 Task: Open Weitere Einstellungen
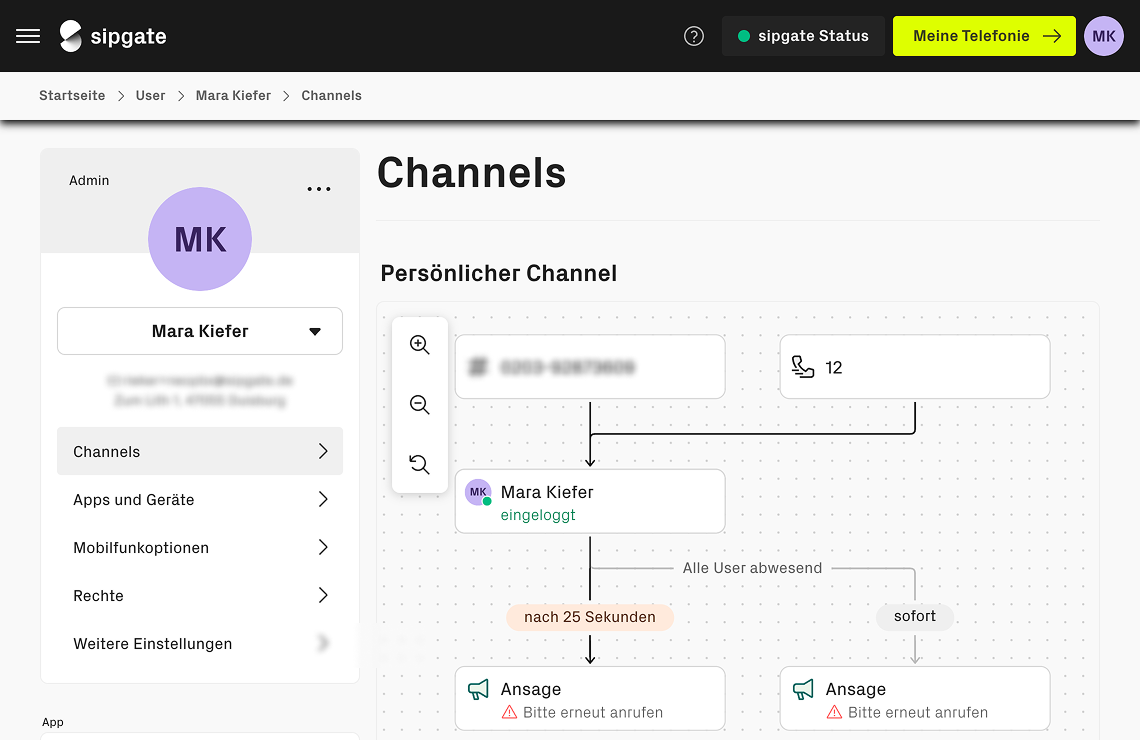pyautogui.click(x=200, y=643)
